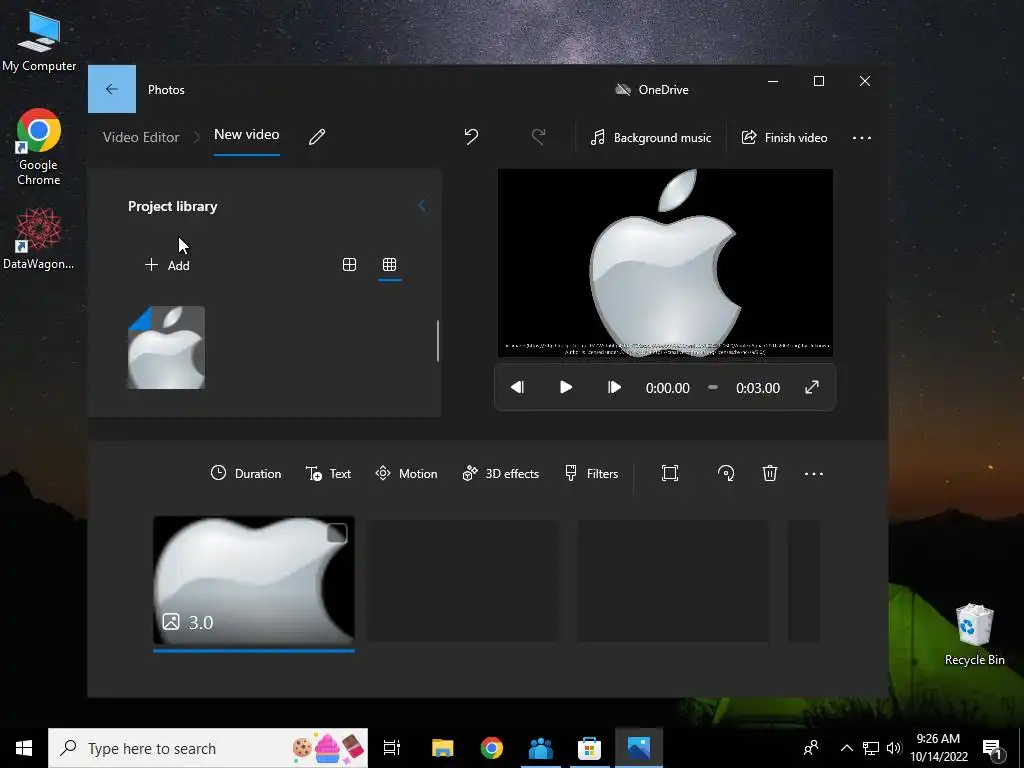The width and height of the screenshot is (1024, 768).
Task: Click the taskbar search box
Action: (208, 748)
